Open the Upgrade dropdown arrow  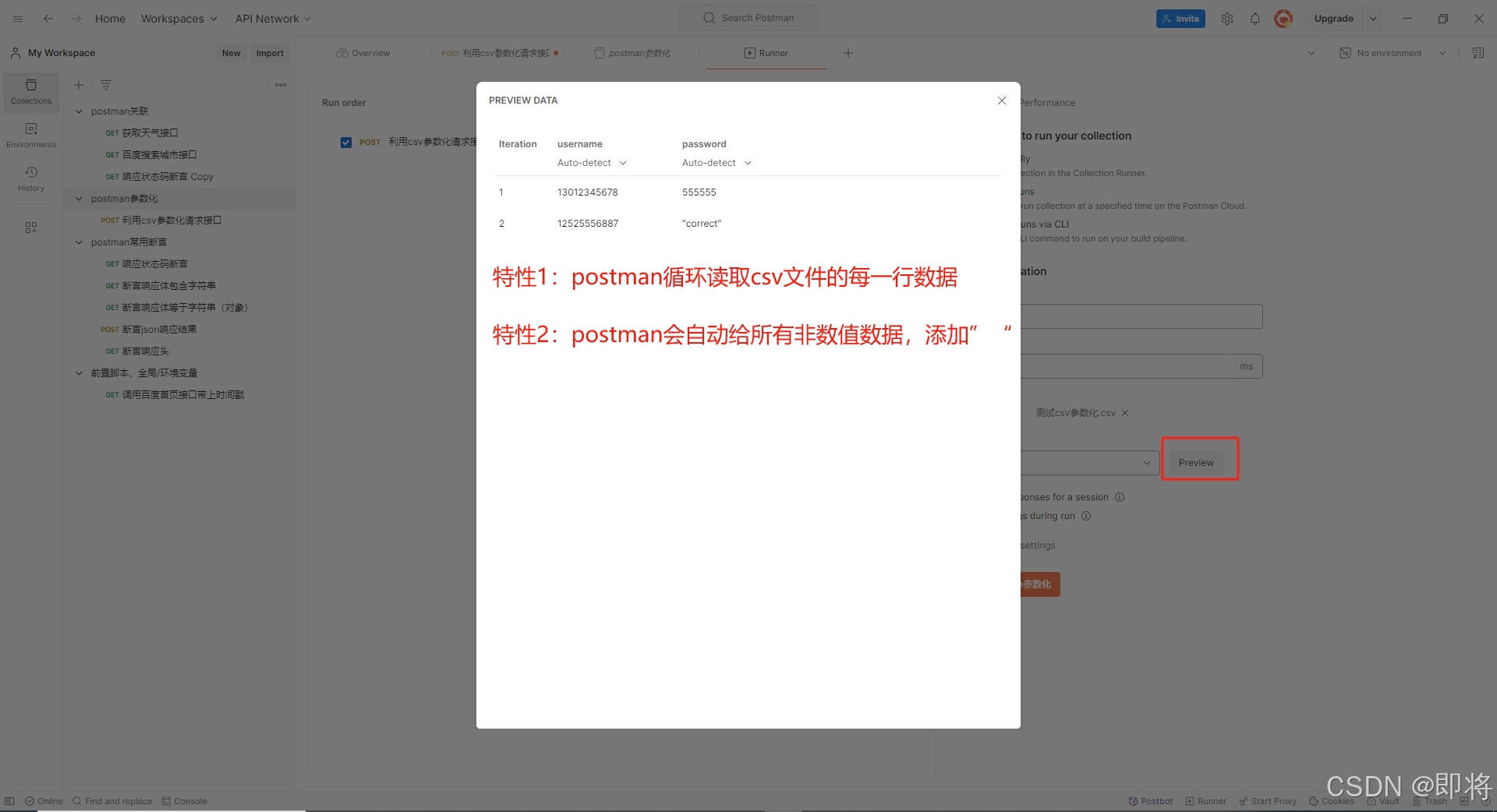coord(1373,19)
